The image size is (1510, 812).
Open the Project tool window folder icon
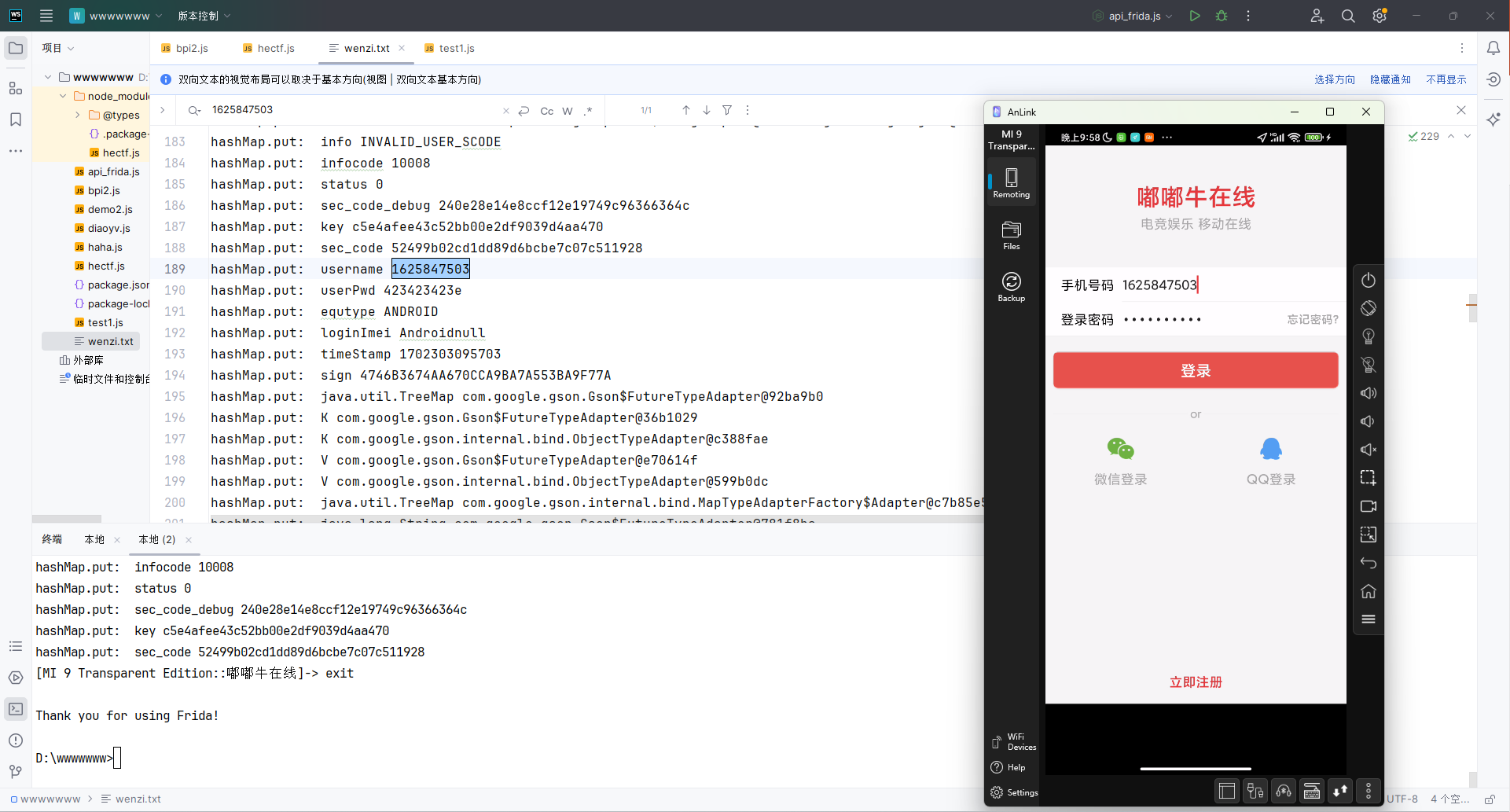[16, 48]
